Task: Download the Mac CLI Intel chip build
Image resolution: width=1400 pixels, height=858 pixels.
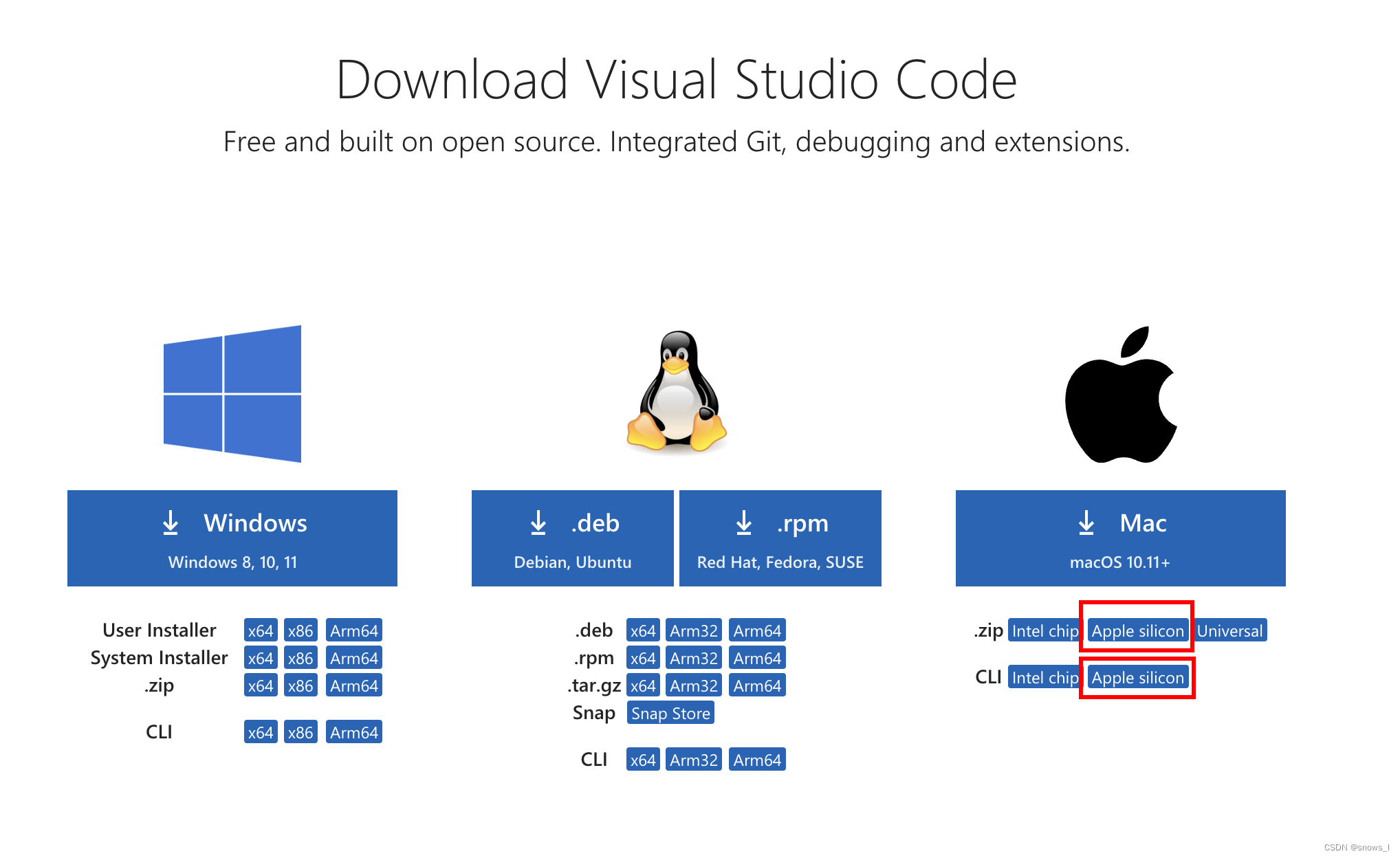Action: [x=1044, y=677]
